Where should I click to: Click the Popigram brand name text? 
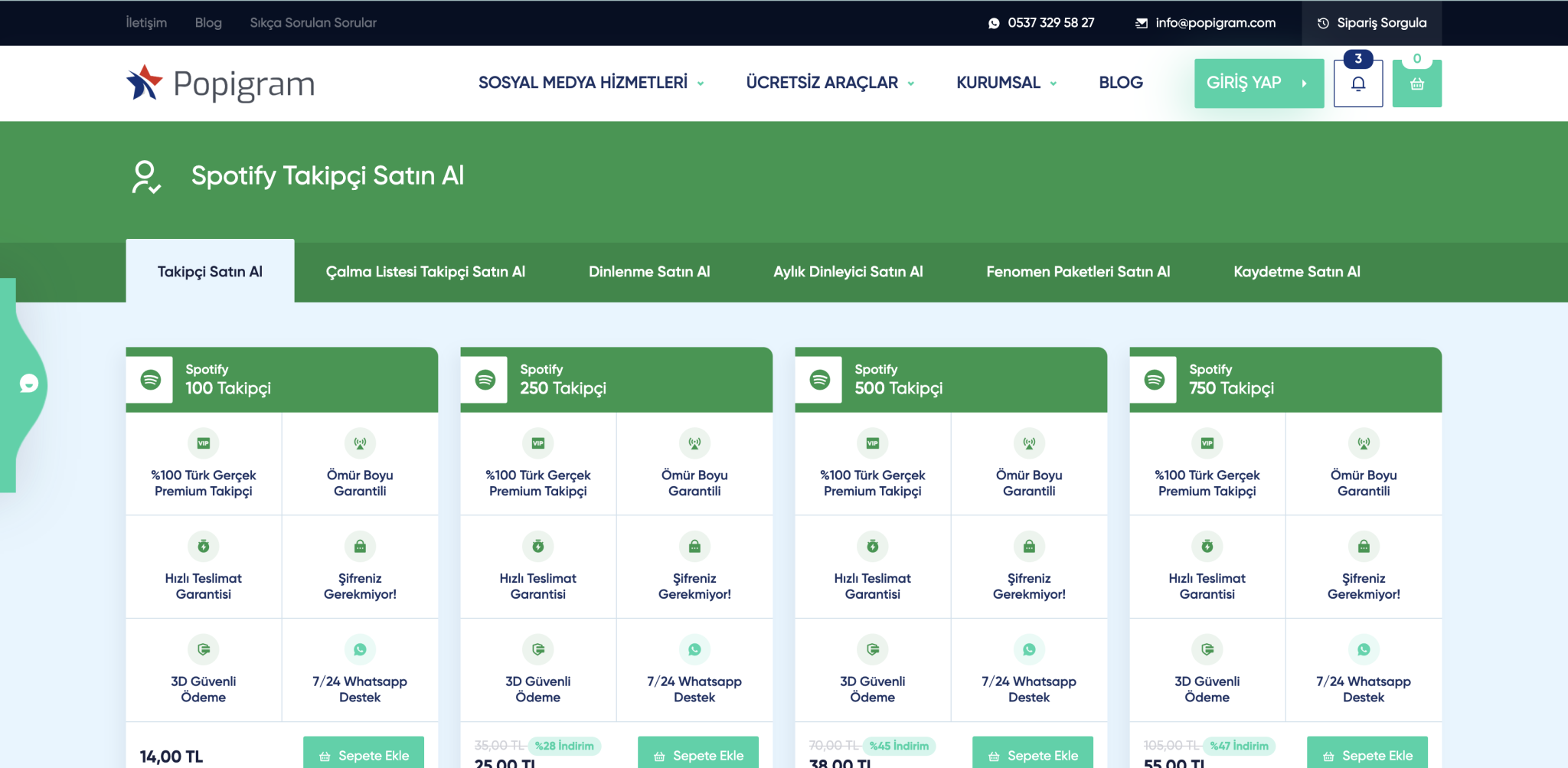pyautogui.click(x=244, y=84)
